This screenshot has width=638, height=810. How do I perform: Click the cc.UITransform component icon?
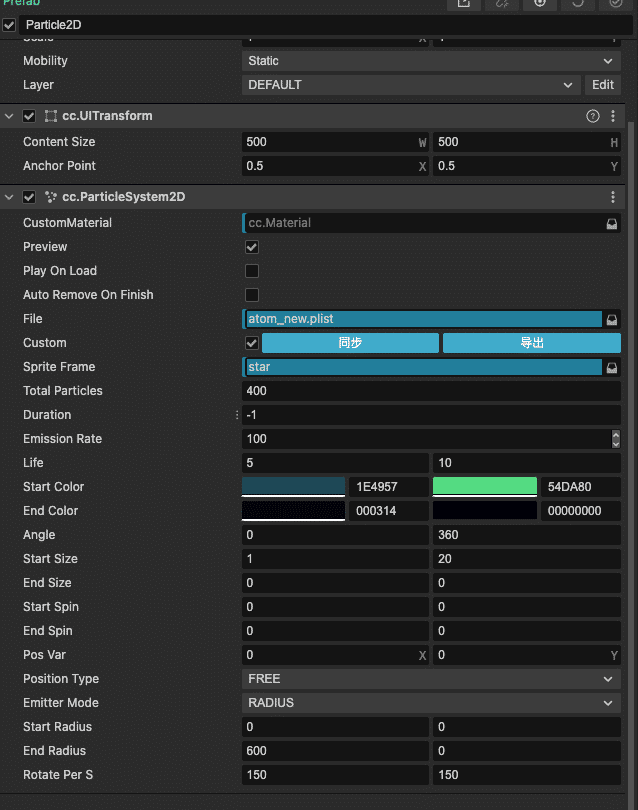coord(51,116)
